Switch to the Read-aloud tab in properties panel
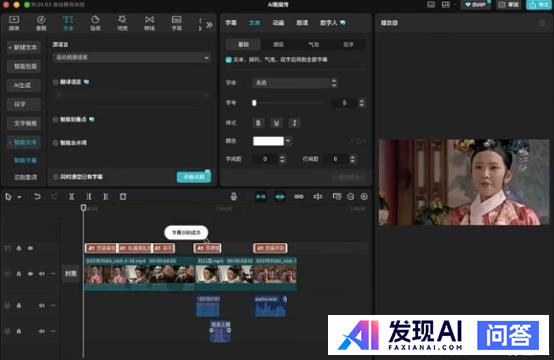 (302, 23)
